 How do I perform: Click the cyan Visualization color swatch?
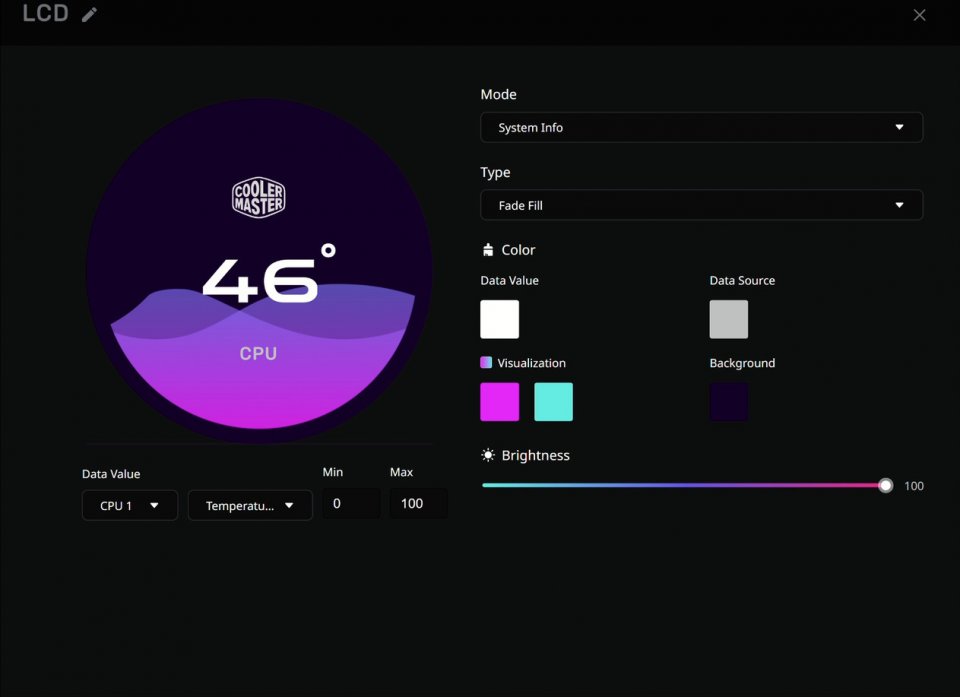pos(554,402)
